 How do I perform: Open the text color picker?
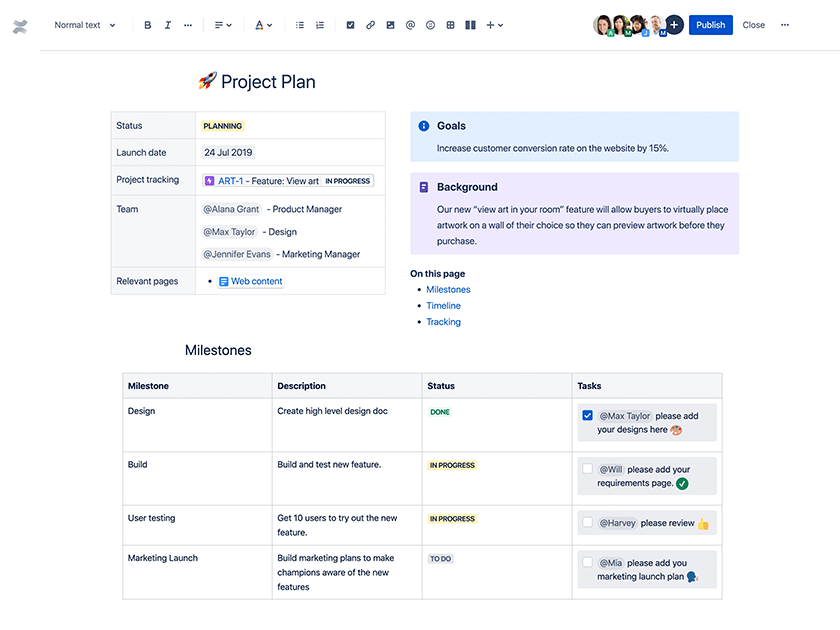263,25
